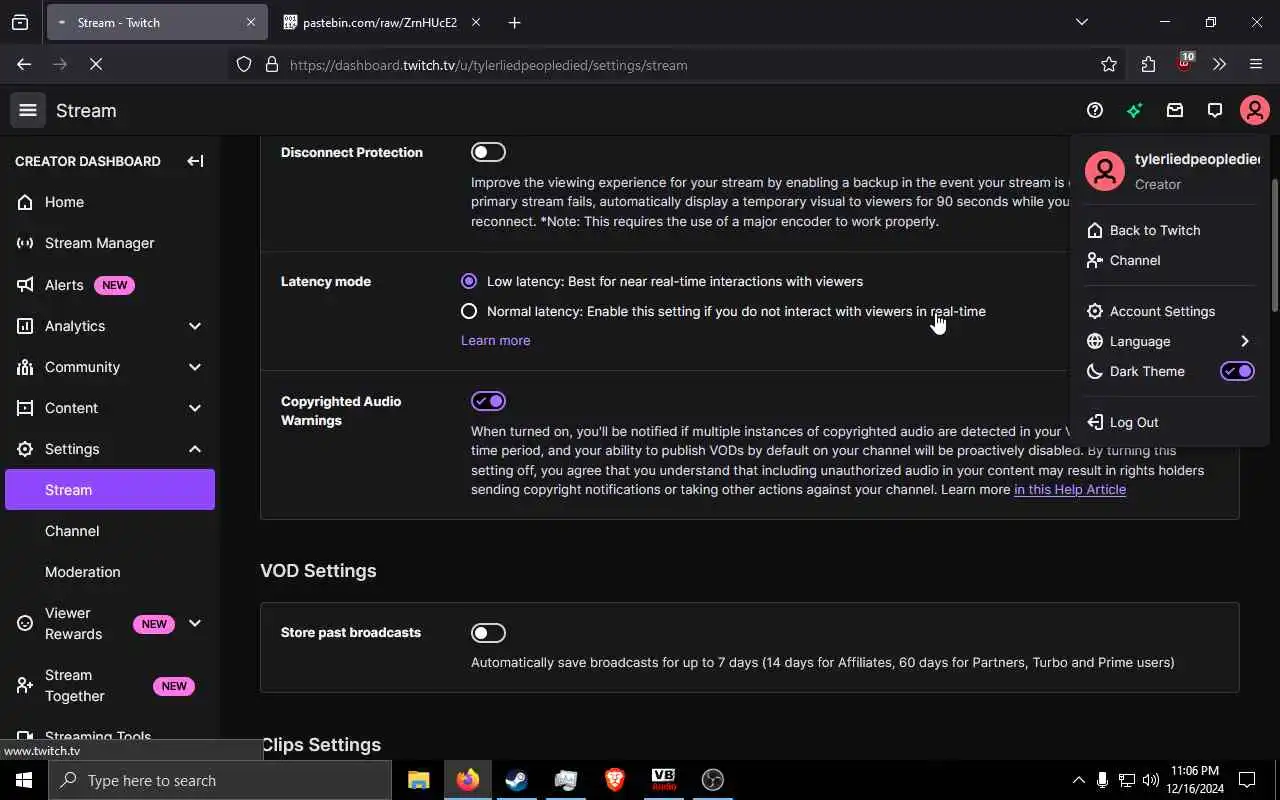Open Stream Manager in the sidebar

pyautogui.click(x=110, y=243)
